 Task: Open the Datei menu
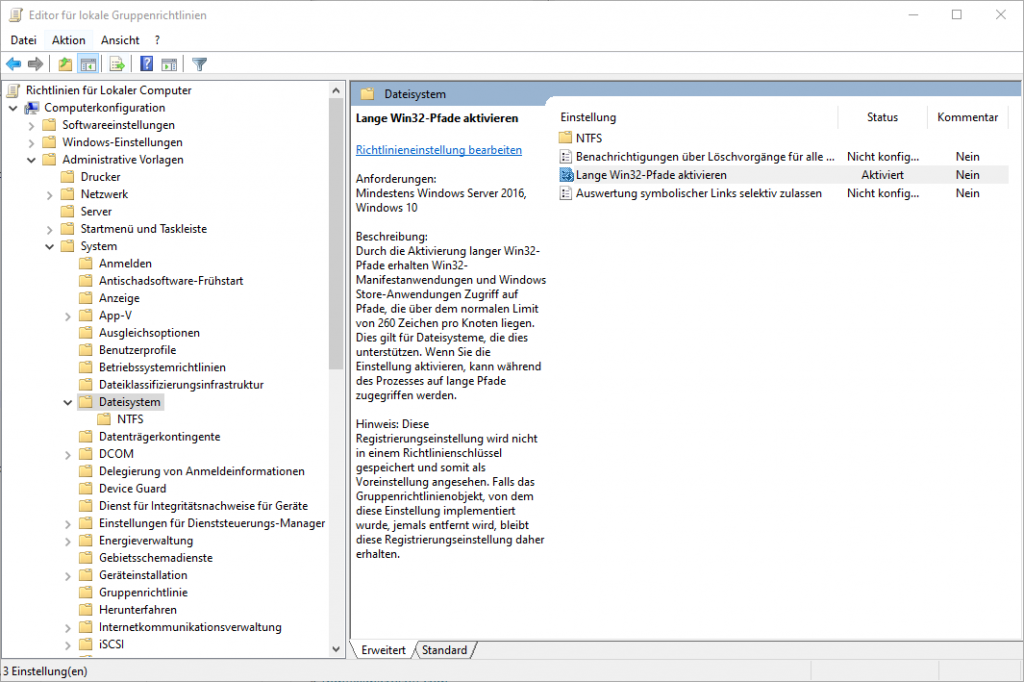[x=24, y=40]
